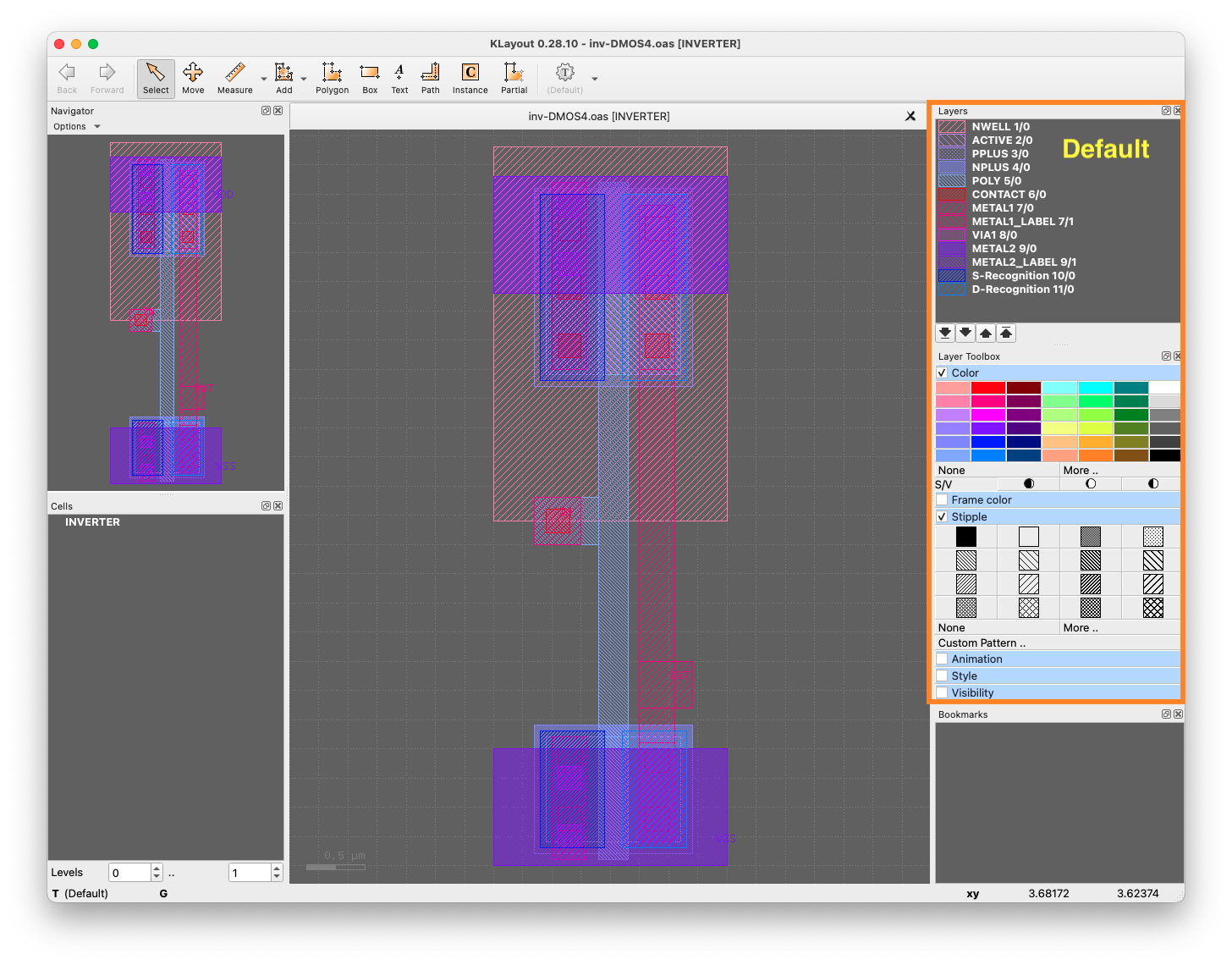This screenshot has width=1232, height=965.
Task: Open the Options dropdown in Navigator
Action: 76,126
